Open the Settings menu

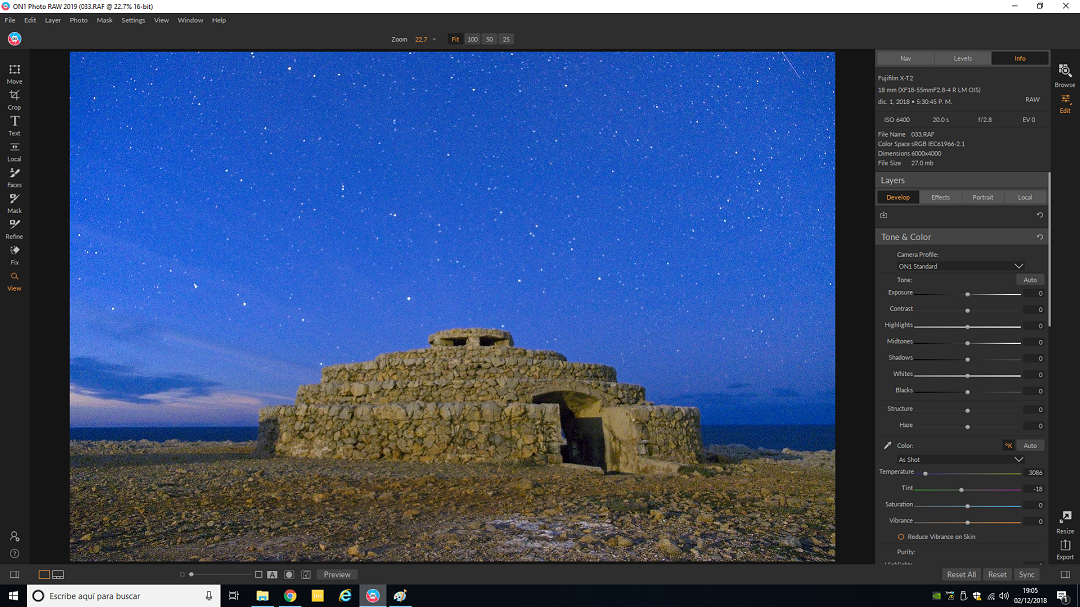133,20
